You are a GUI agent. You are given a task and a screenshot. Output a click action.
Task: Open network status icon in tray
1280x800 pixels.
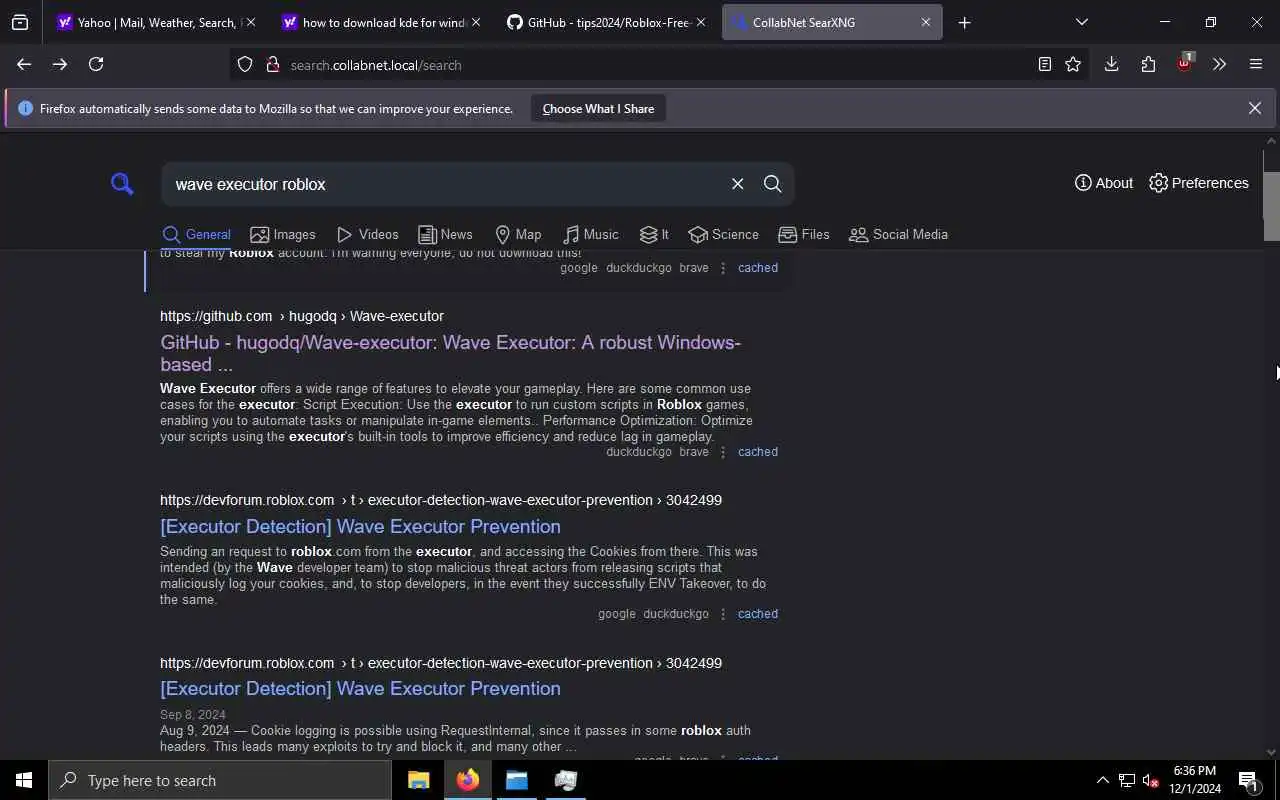tap(1127, 780)
